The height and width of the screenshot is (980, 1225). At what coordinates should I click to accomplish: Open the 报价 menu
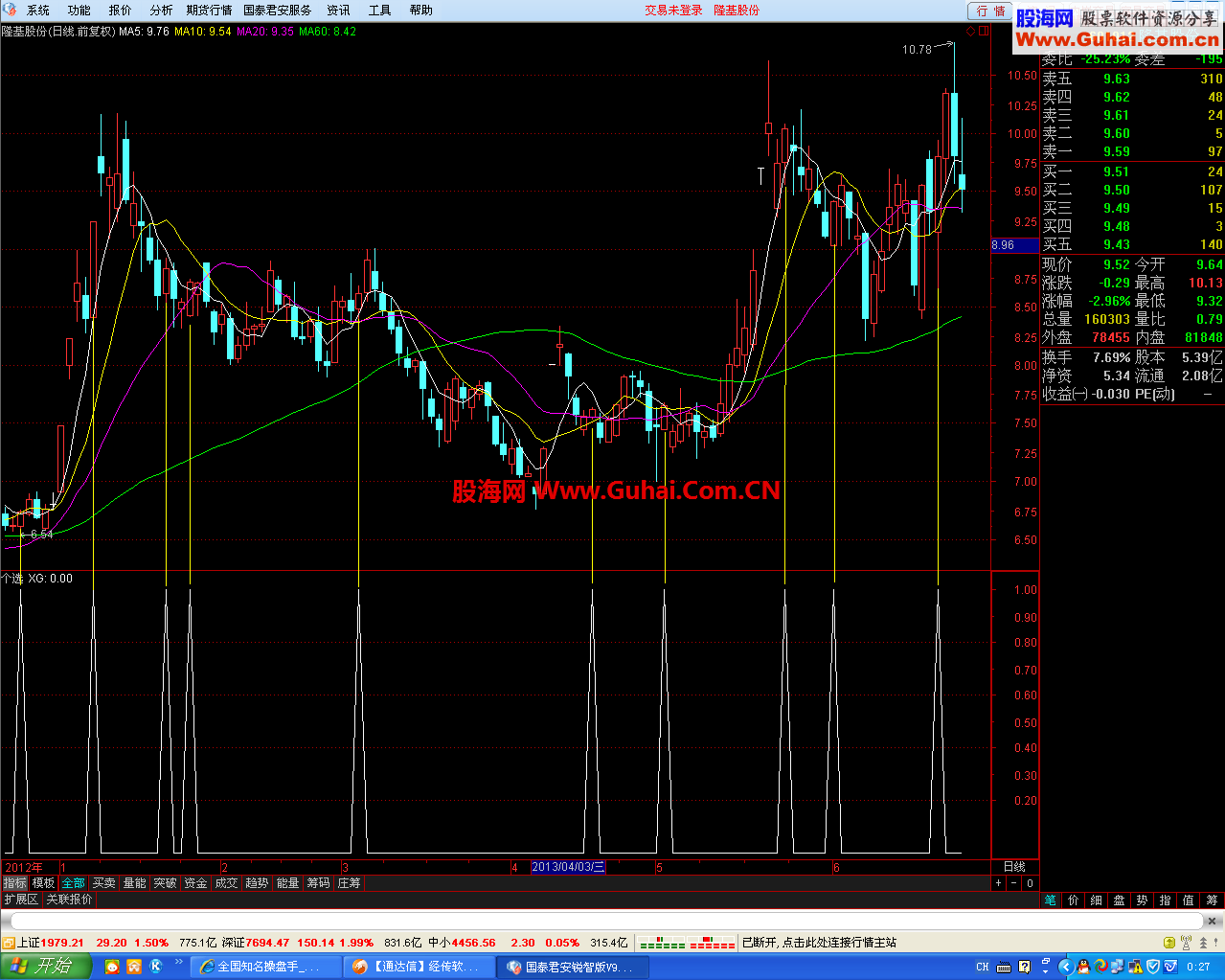pyautogui.click(x=121, y=10)
